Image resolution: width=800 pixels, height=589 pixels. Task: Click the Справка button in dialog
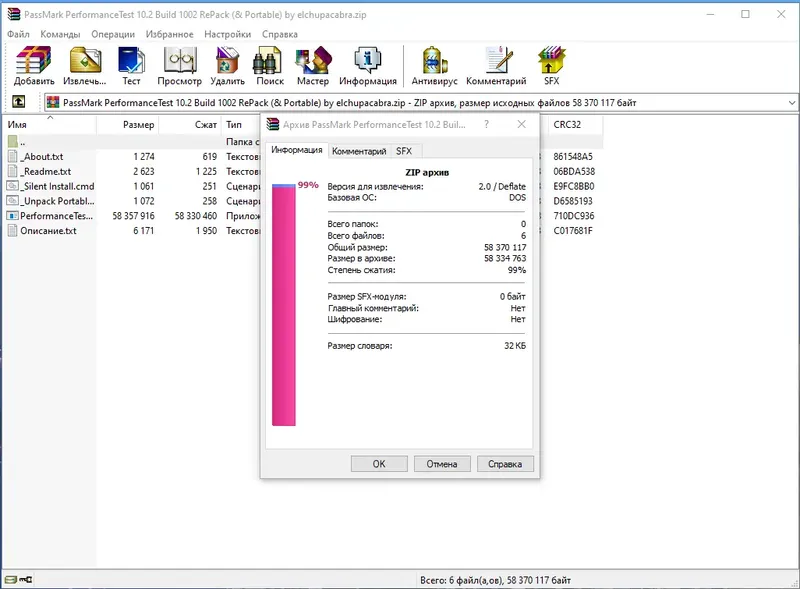(x=505, y=464)
